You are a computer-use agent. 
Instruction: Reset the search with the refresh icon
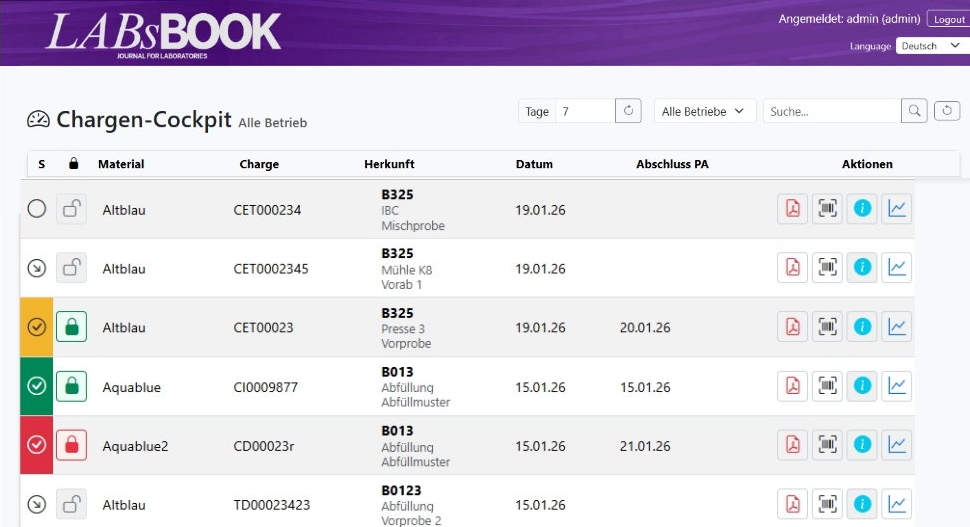pyautogui.click(x=946, y=111)
